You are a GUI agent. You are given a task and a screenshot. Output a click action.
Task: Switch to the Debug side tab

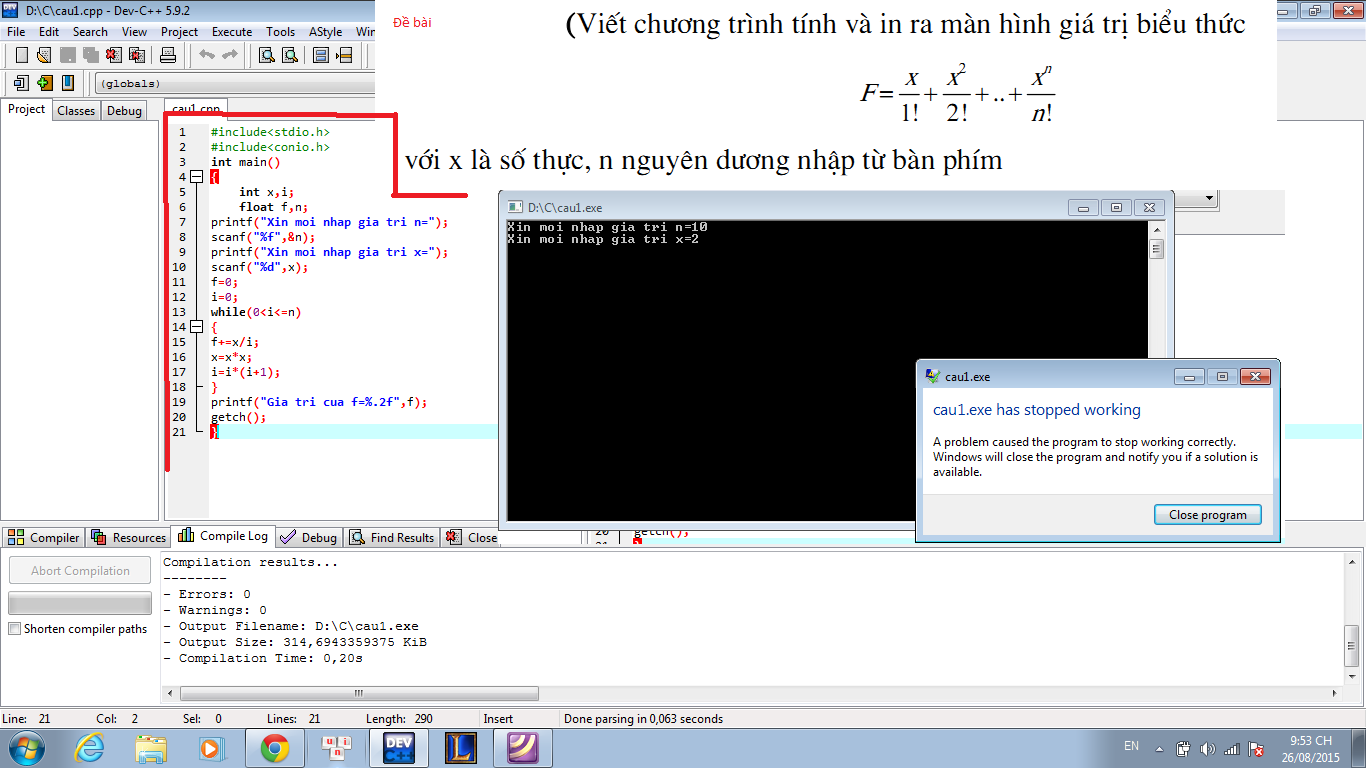coord(124,111)
